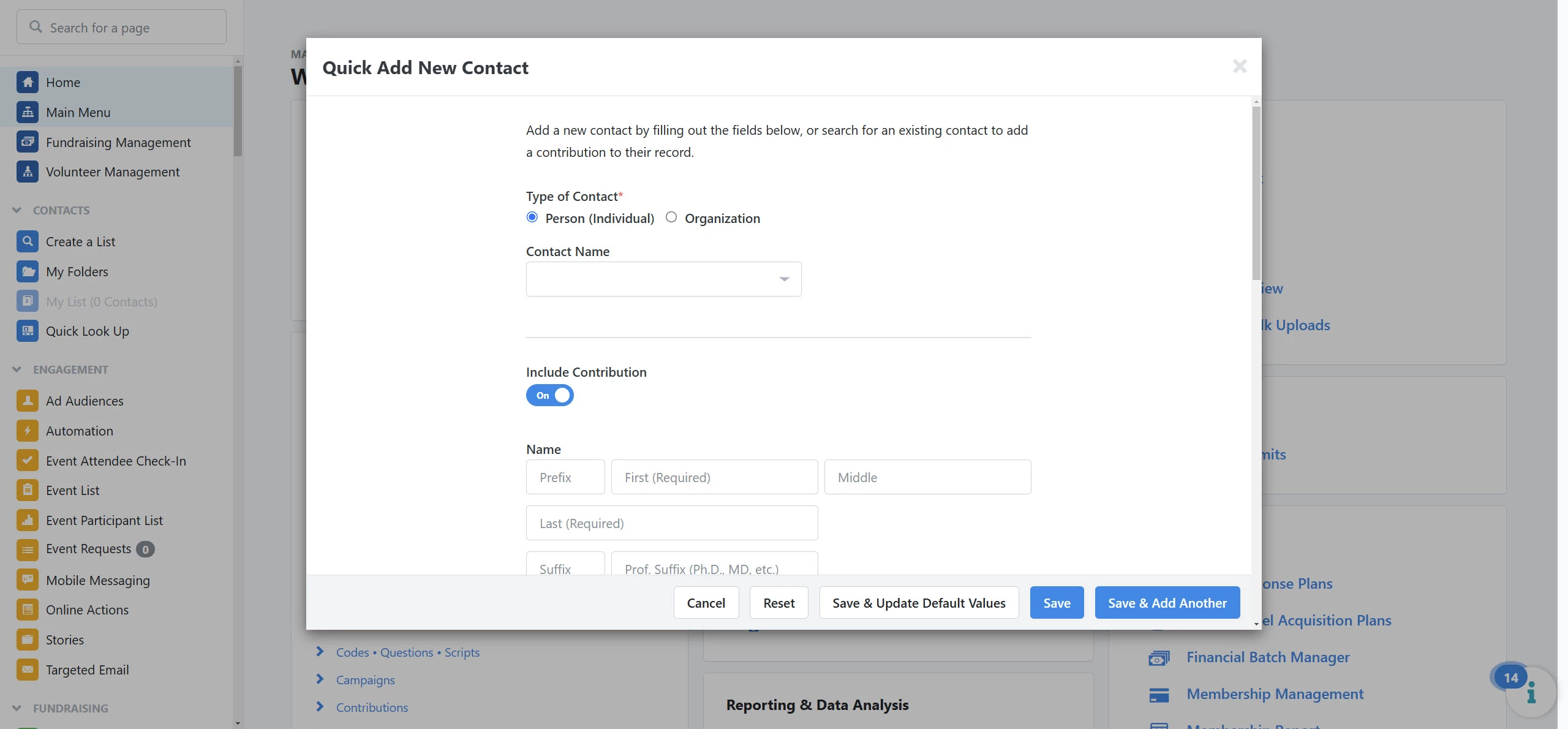Open the Contact Name dropdown

[663, 279]
